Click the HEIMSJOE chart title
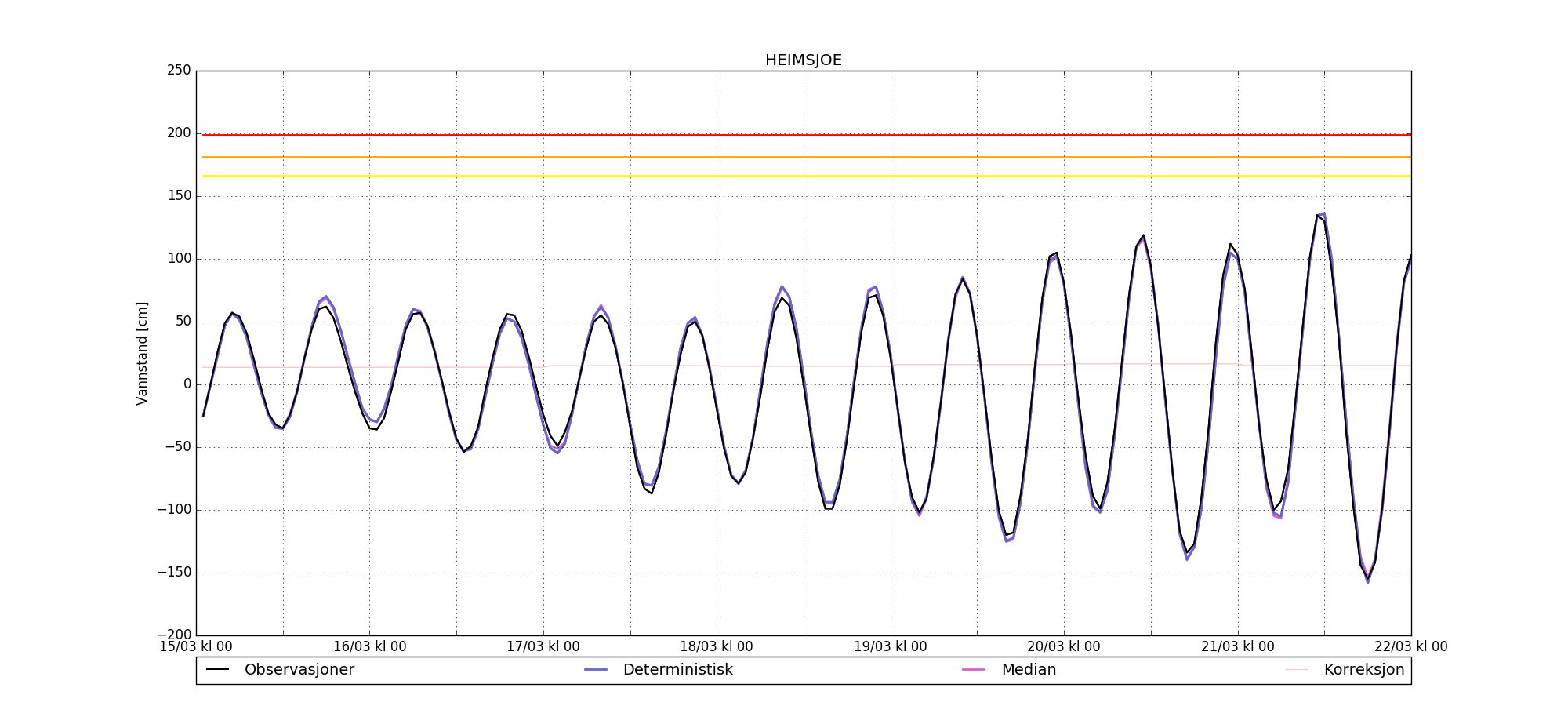1568x706 pixels. coord(803,60)
